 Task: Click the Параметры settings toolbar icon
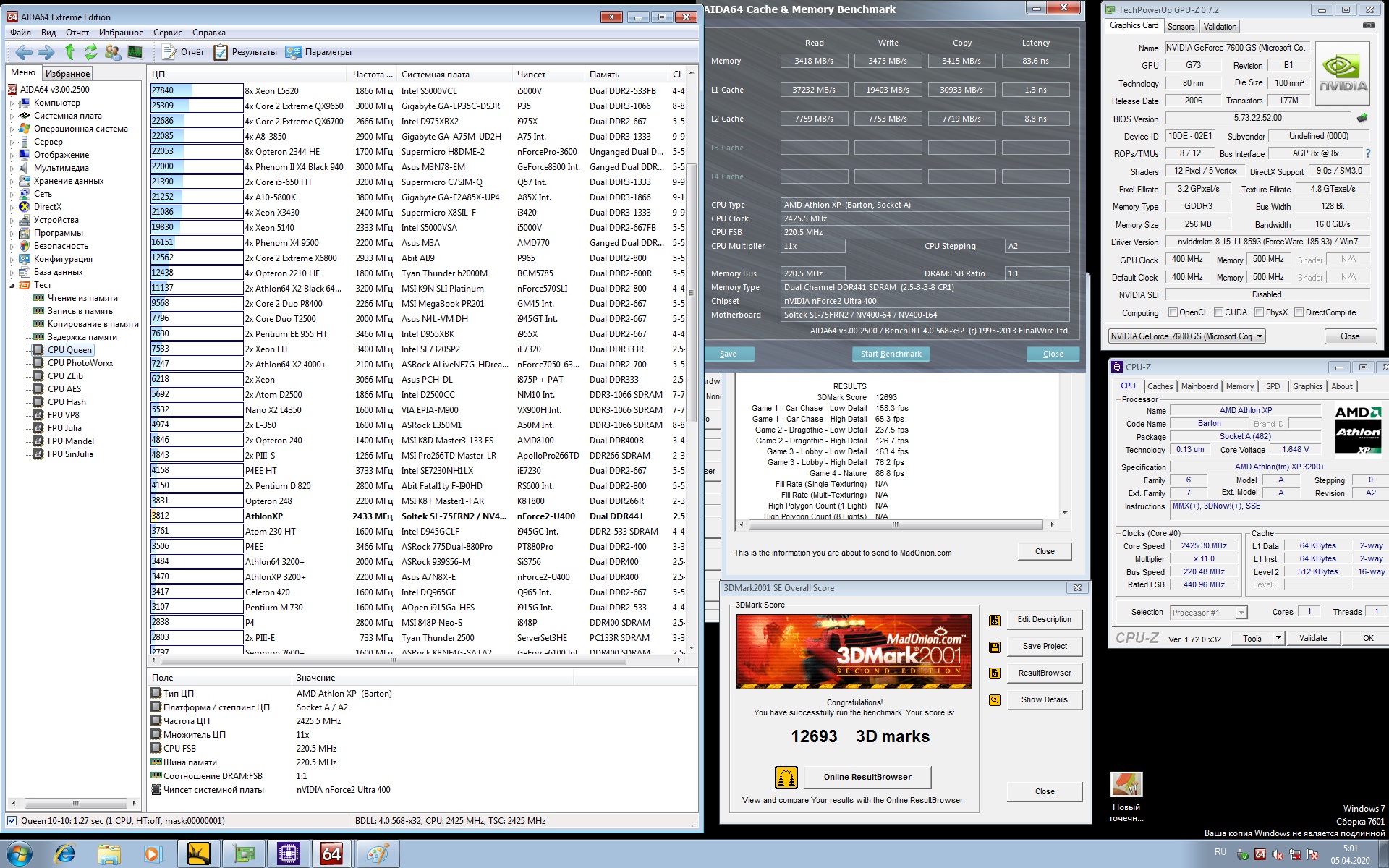[x=293, y=52]
